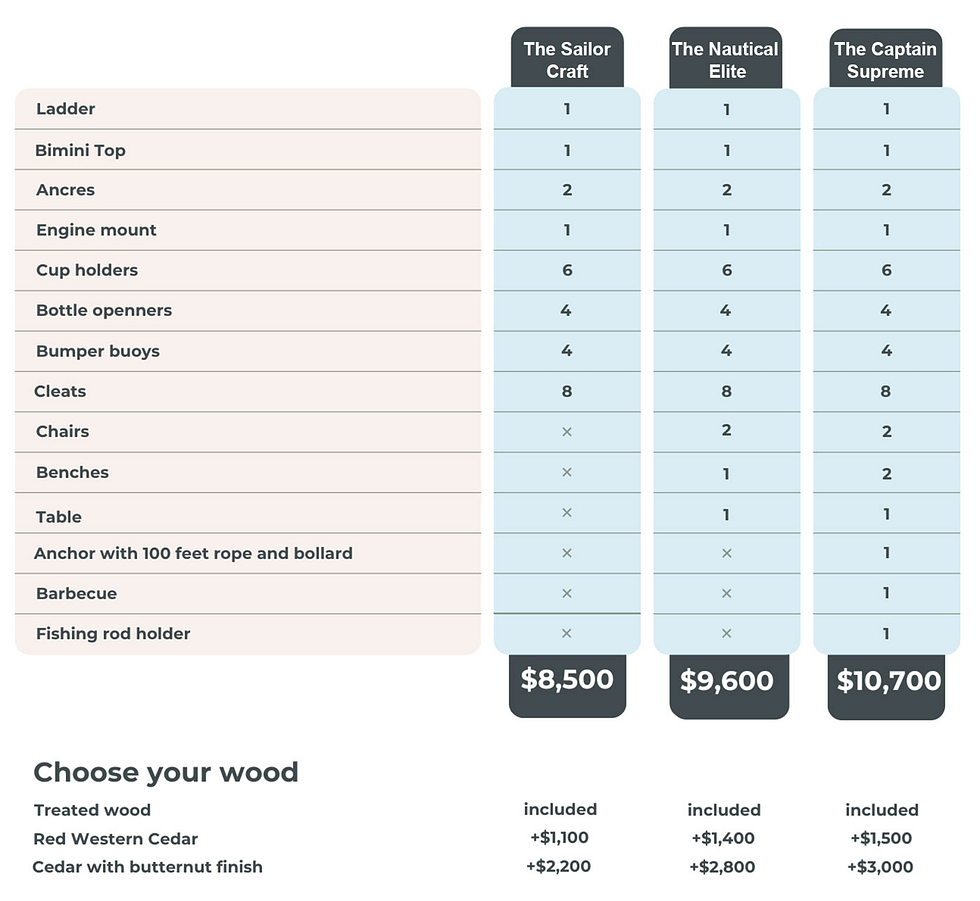Click the Nautical Elite Anchor with rope X mark
980x901 pixels.
coord(726,553)
